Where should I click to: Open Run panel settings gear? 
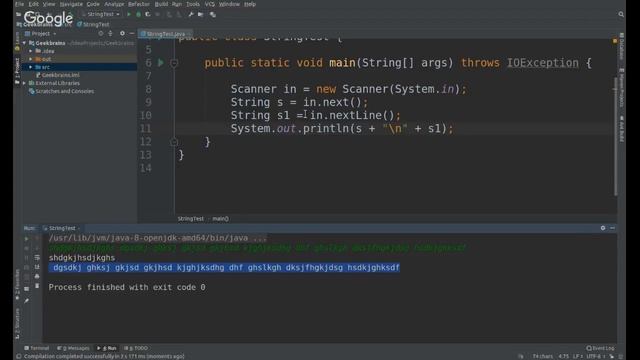tap(603, 228)
